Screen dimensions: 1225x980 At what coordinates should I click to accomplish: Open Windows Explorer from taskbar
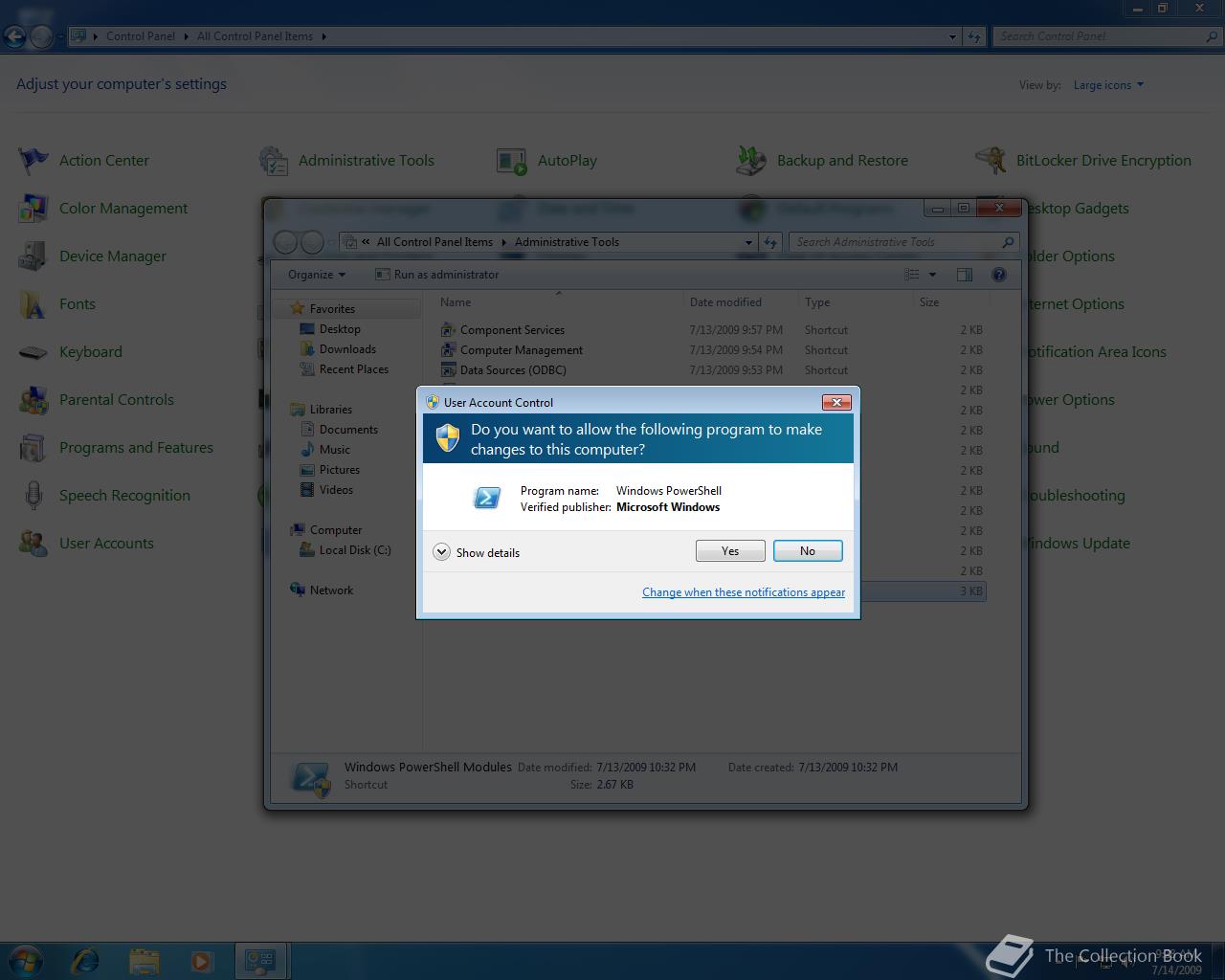coord(144,960)
